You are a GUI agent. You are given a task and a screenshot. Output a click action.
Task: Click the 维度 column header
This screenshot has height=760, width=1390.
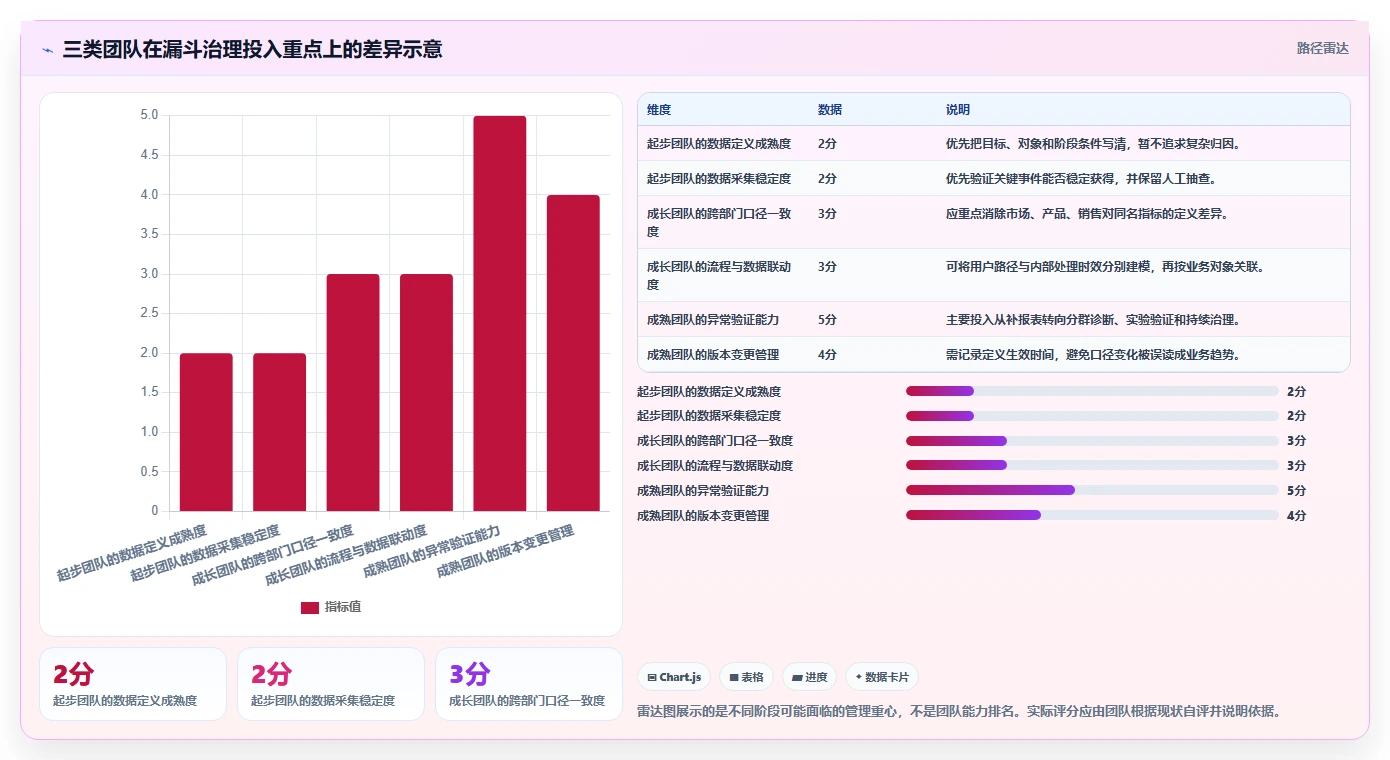(659, 109)
